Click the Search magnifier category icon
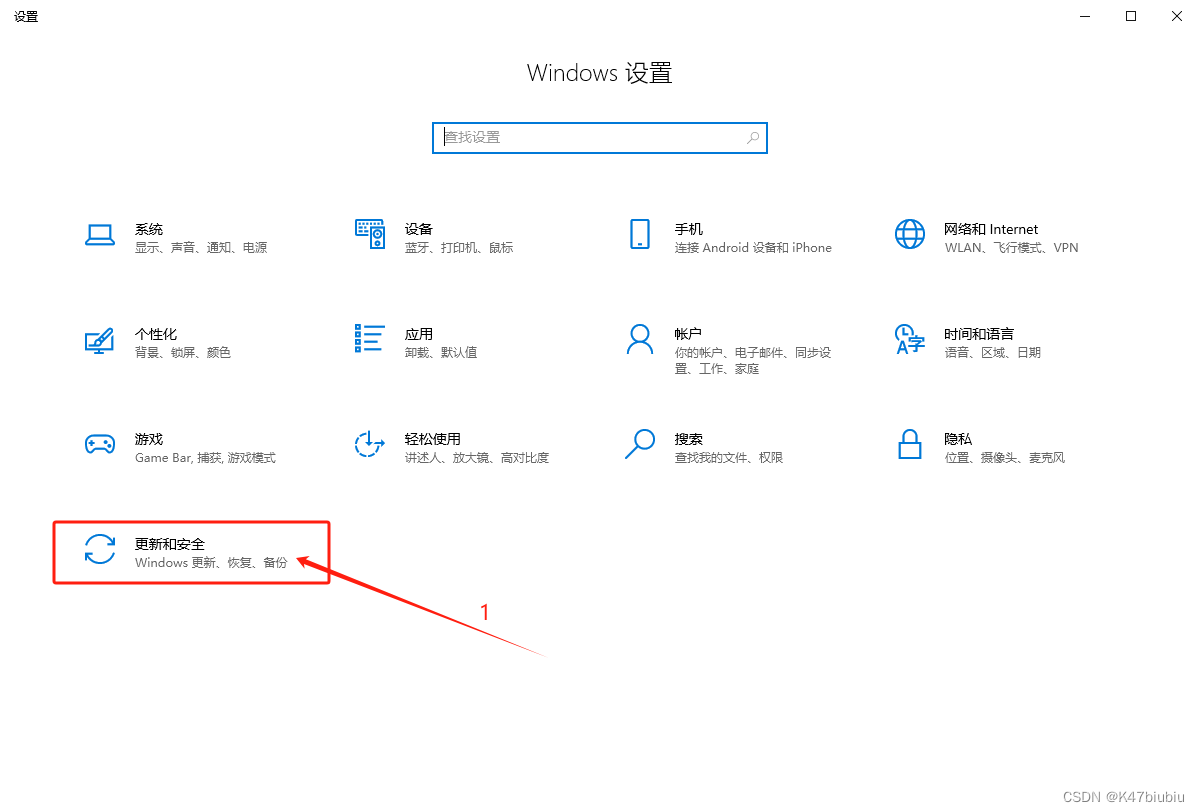The height and width of the screenshot is (812, 1200). 640,444
